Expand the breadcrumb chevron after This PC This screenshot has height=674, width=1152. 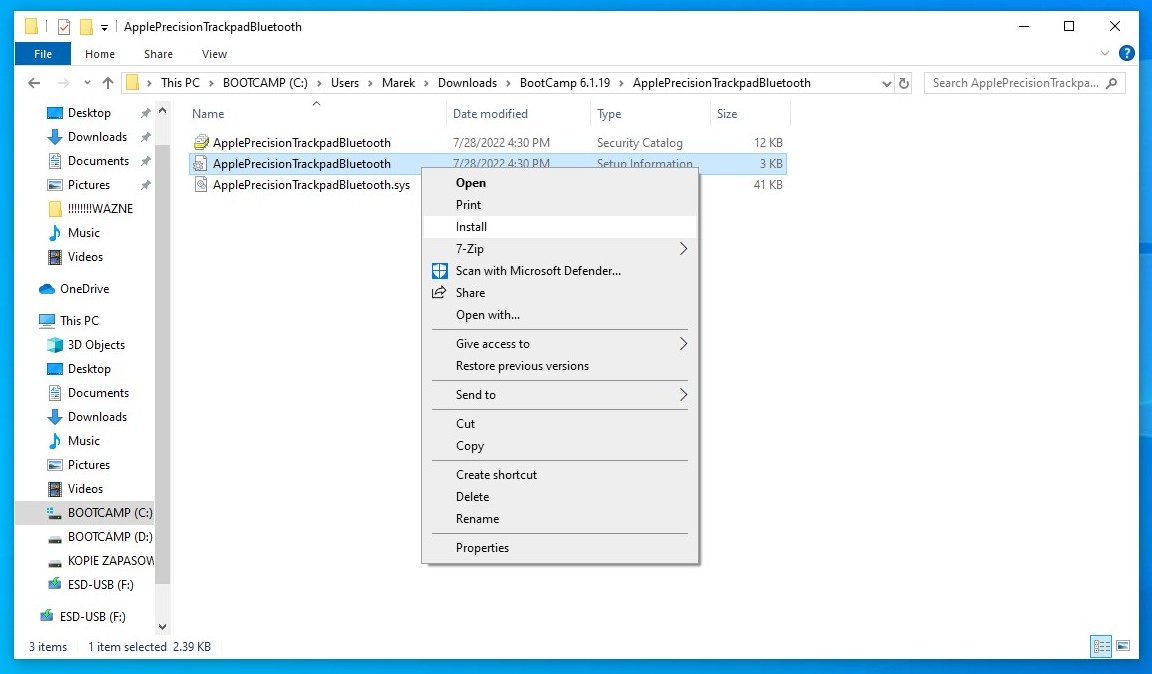click(212, 83)
